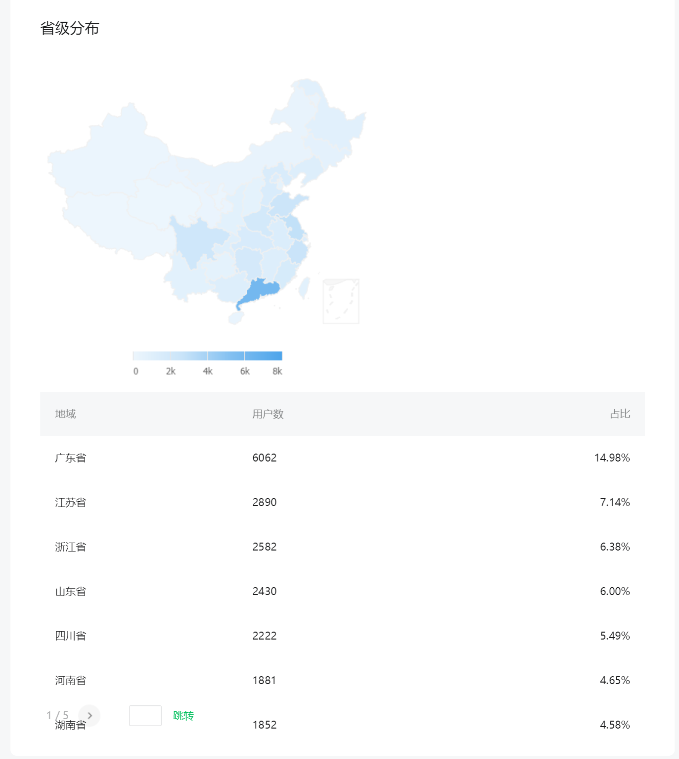Click the 地域 column header

click(65, 414)
